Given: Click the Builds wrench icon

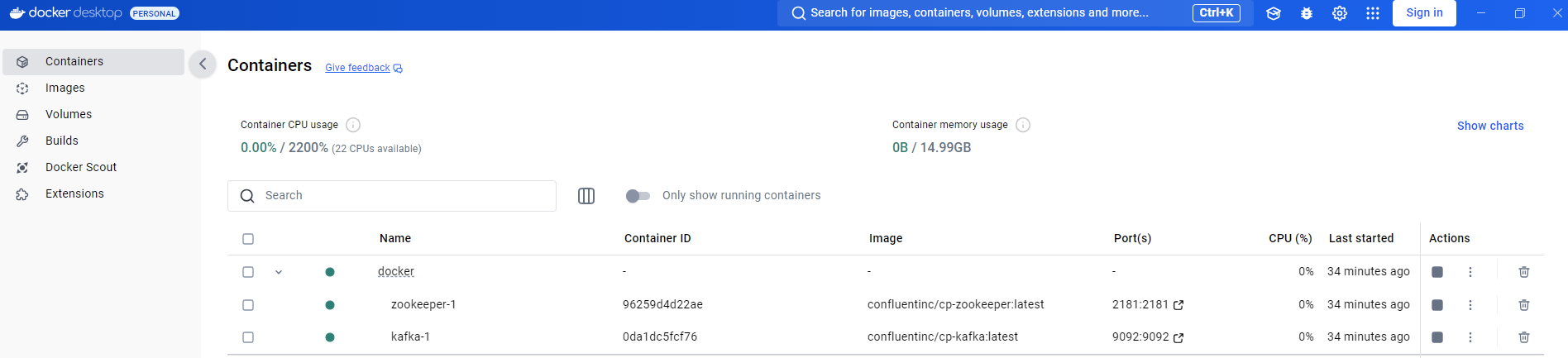Looking at the screenshot, I should pos(22,141).
